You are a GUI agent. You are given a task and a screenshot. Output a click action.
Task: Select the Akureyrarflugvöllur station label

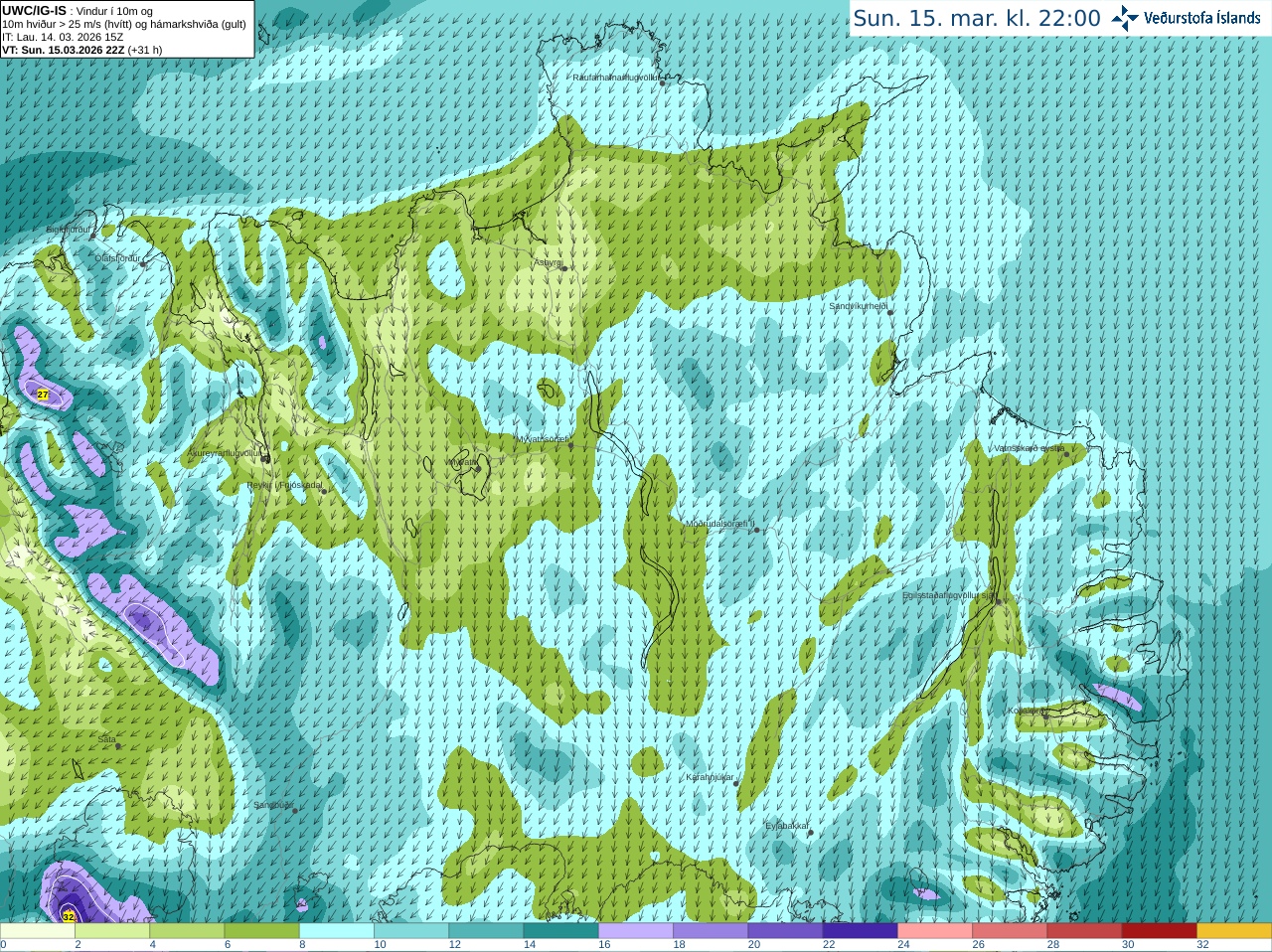(x=225, y=453)
